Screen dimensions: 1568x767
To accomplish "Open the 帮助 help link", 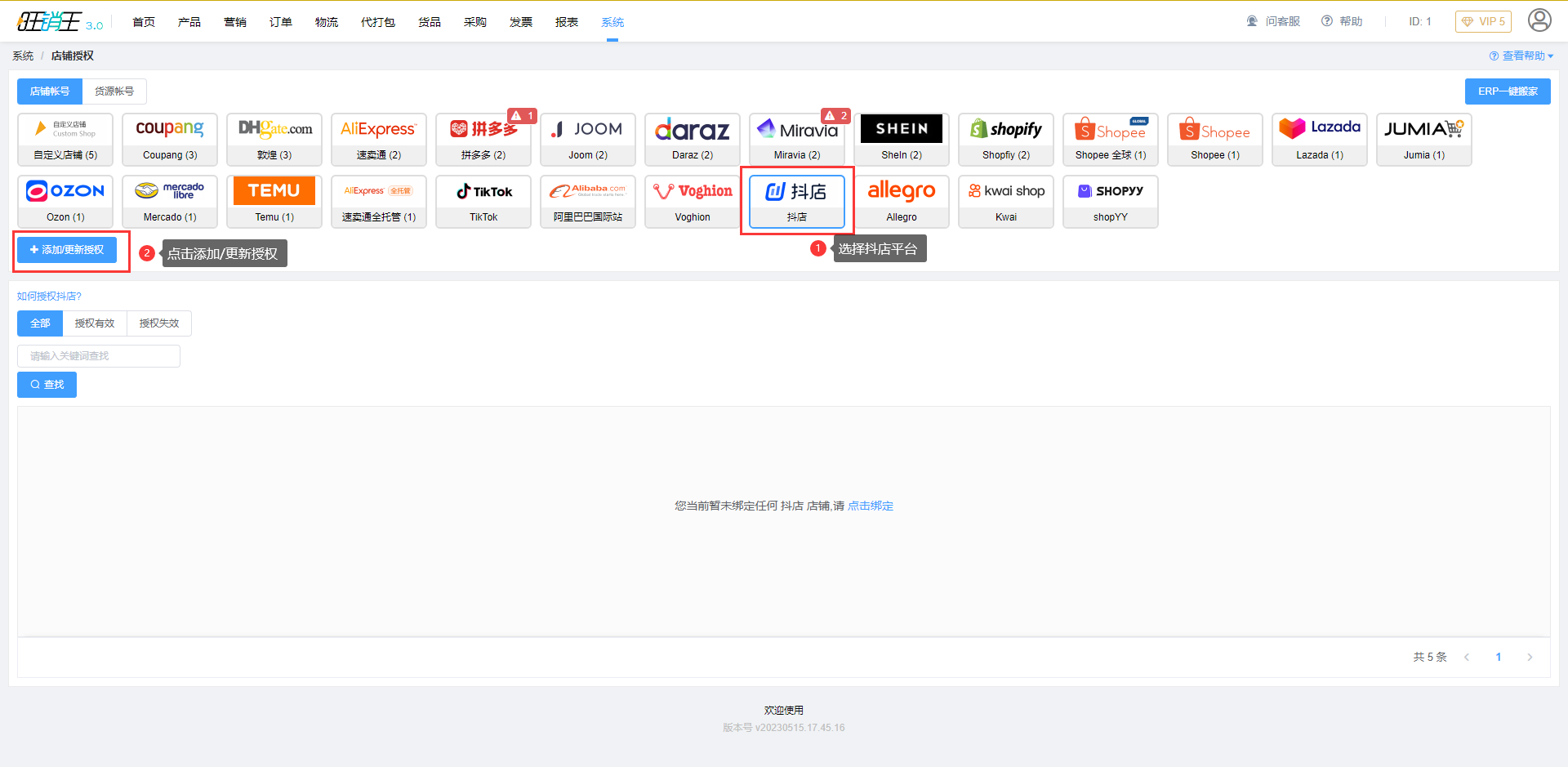I will 1342,21.
